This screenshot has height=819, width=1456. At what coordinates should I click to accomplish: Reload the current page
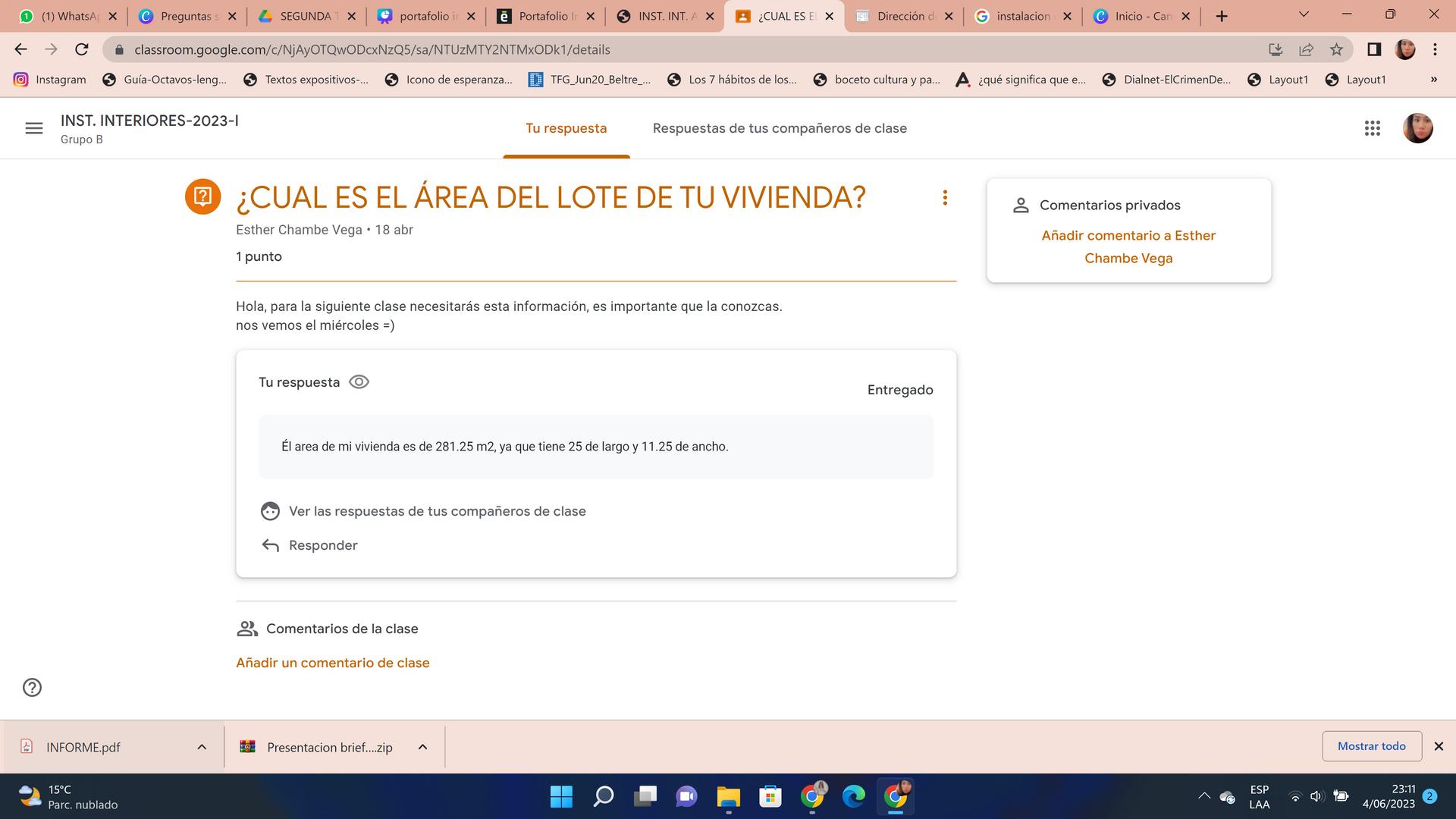[x=82, y=49]
